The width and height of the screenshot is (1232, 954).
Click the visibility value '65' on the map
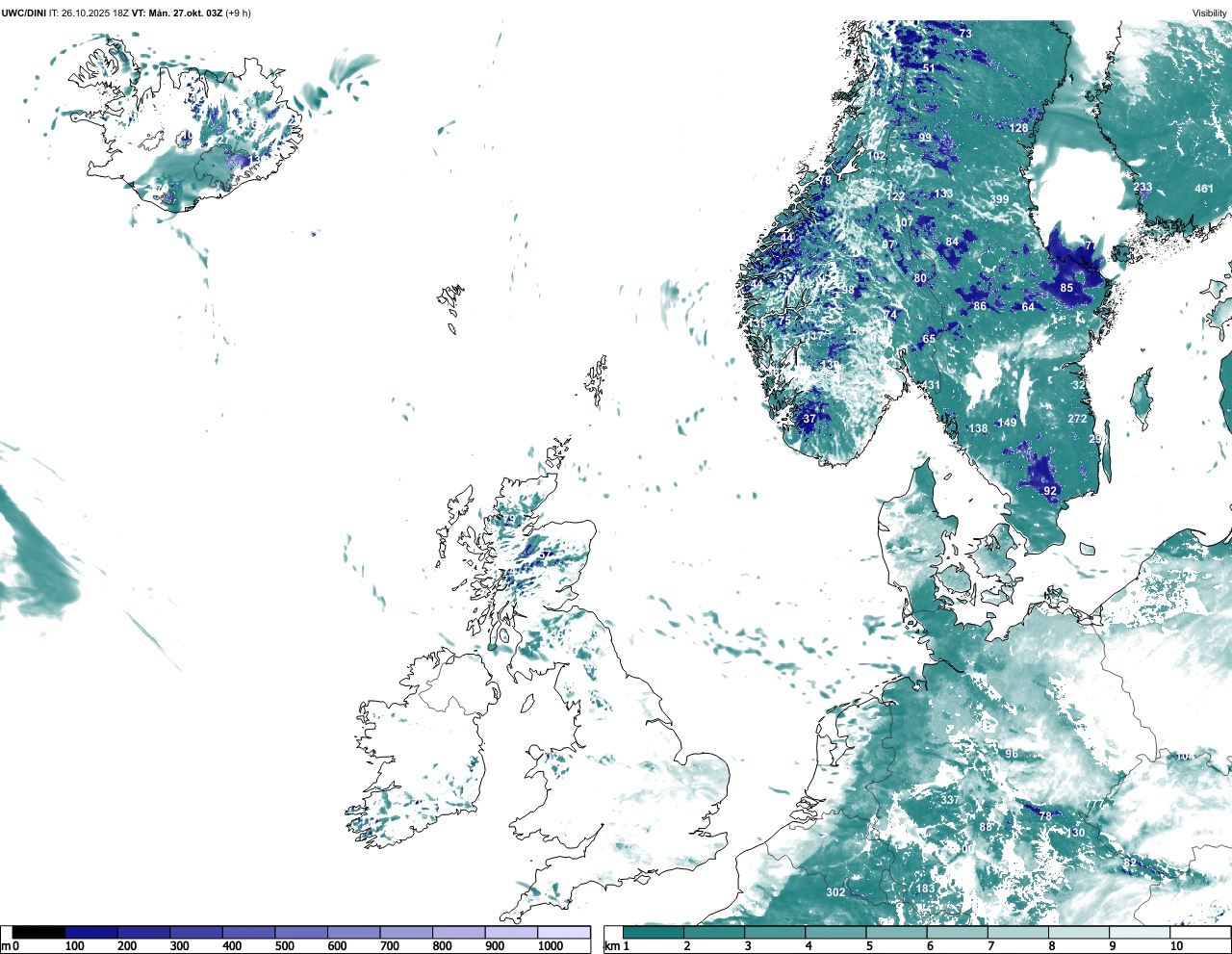coord(929,339)
